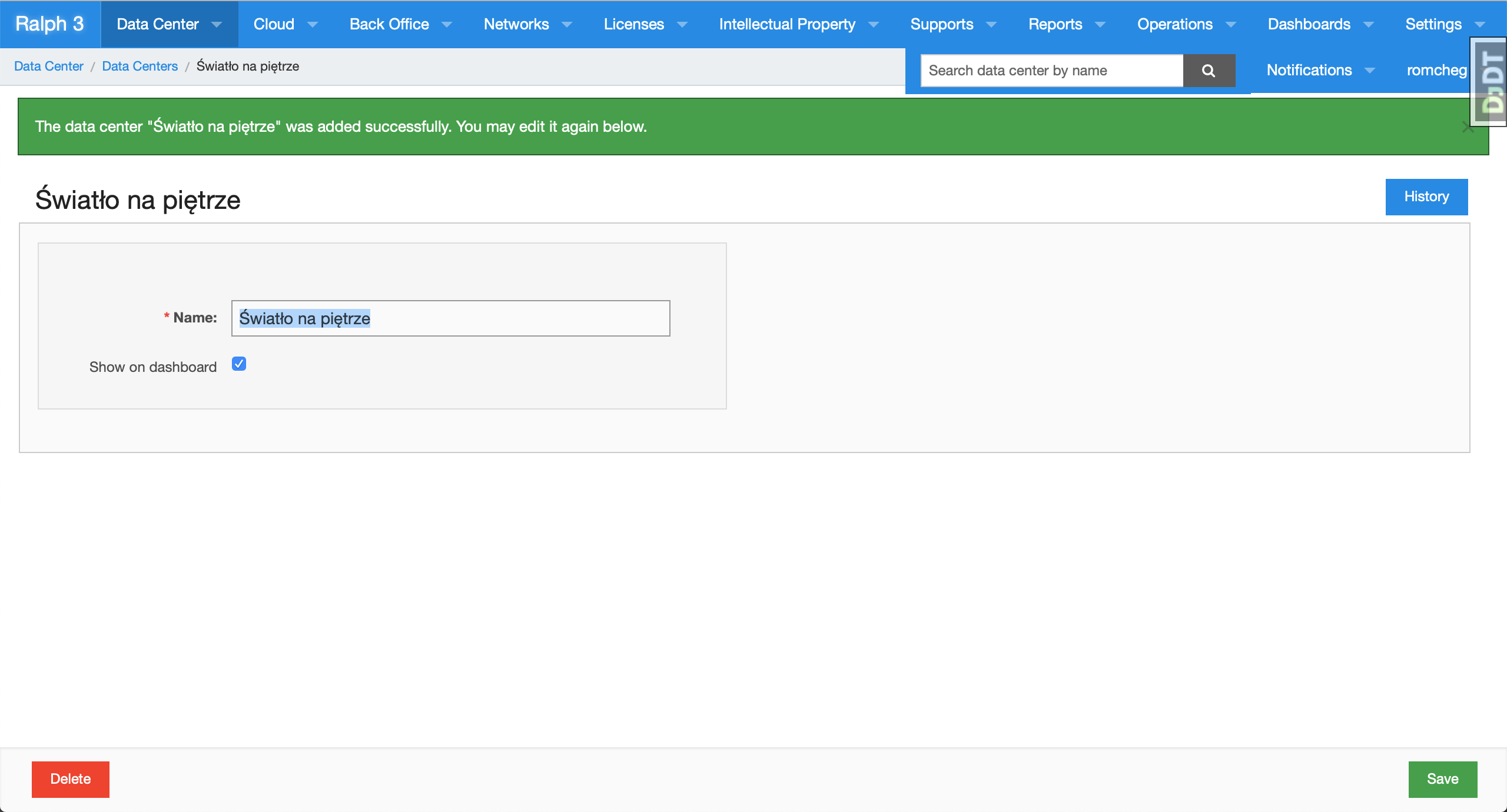Screen dimensions: 1507x812
Task: Open the Settings dropdown menu
Action: 1445,24
